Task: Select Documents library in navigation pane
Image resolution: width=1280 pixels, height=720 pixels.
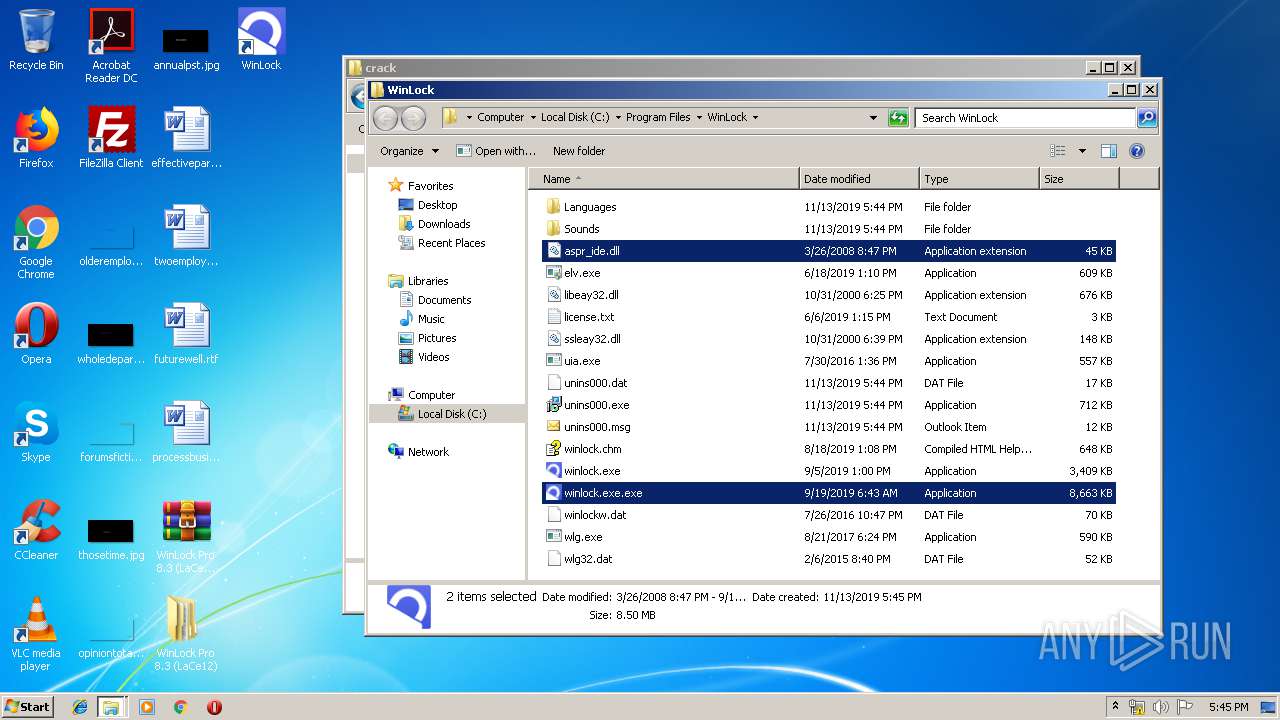Action: (x=444, y=300)
